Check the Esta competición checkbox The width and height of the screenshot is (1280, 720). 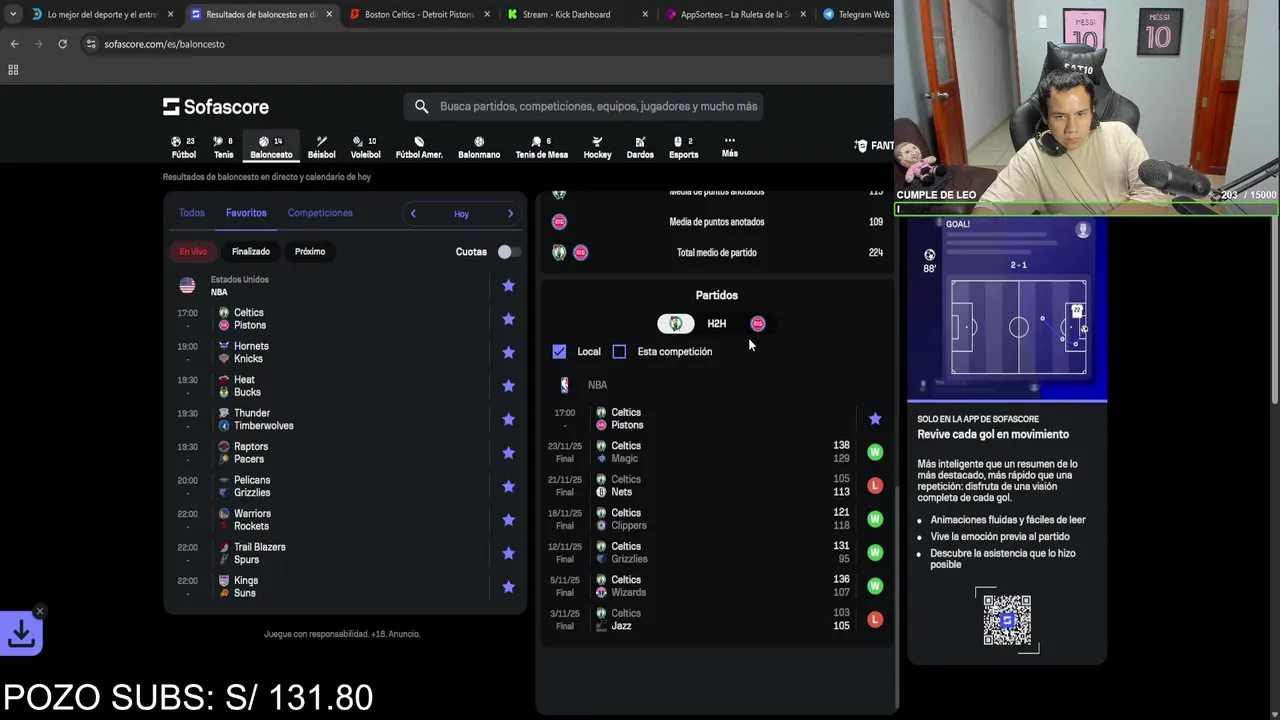click(619, 351)
